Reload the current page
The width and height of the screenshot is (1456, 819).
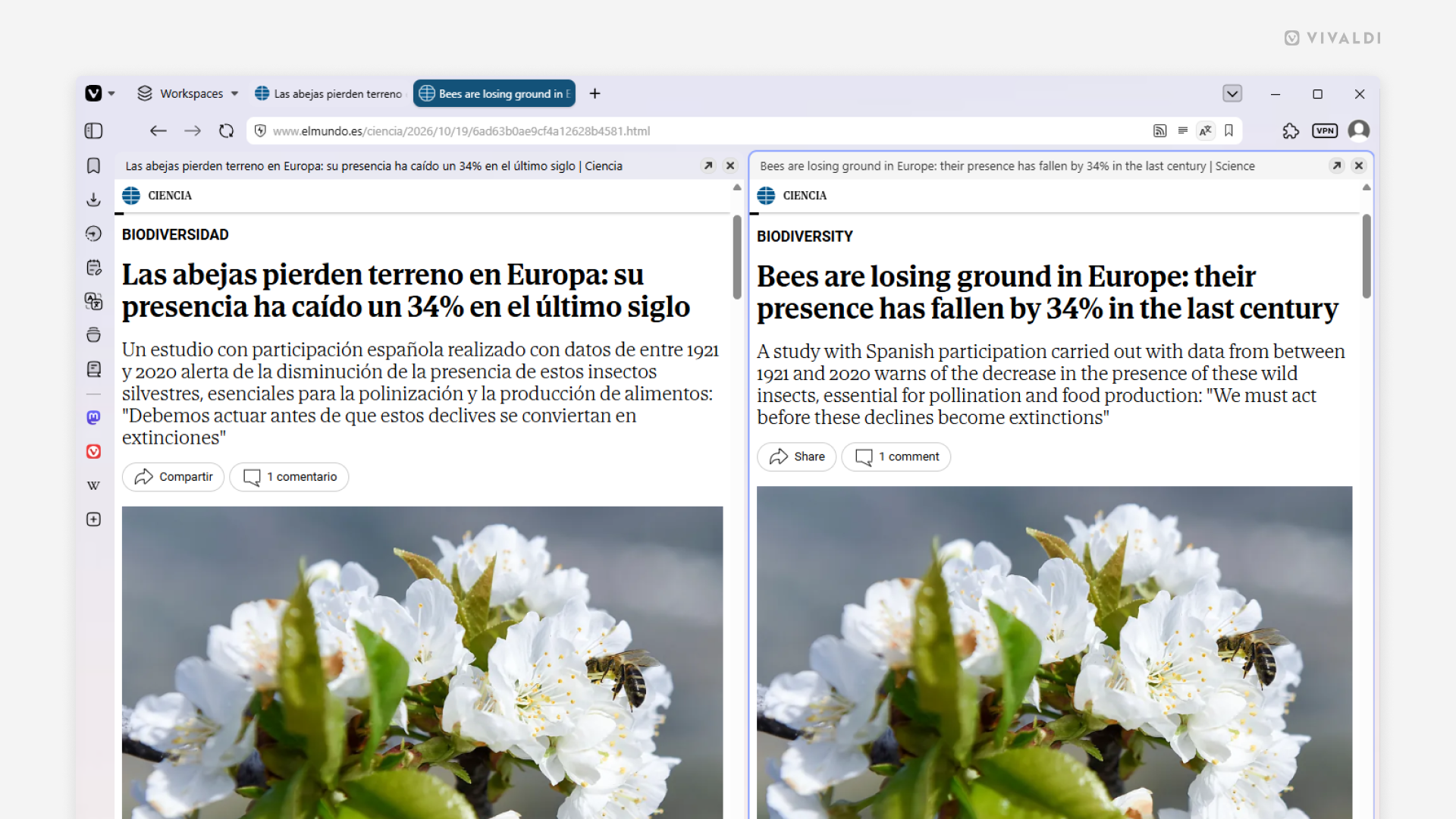(226, 131)
